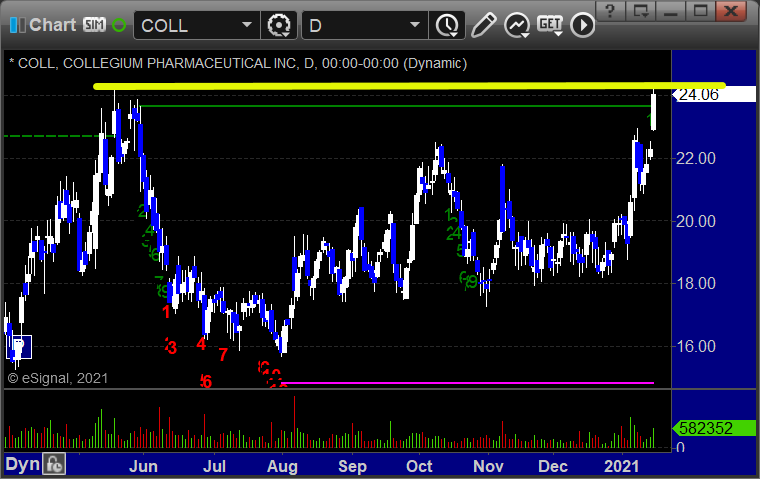Click the boxed marker icon near 16.00

pos(19,347)
